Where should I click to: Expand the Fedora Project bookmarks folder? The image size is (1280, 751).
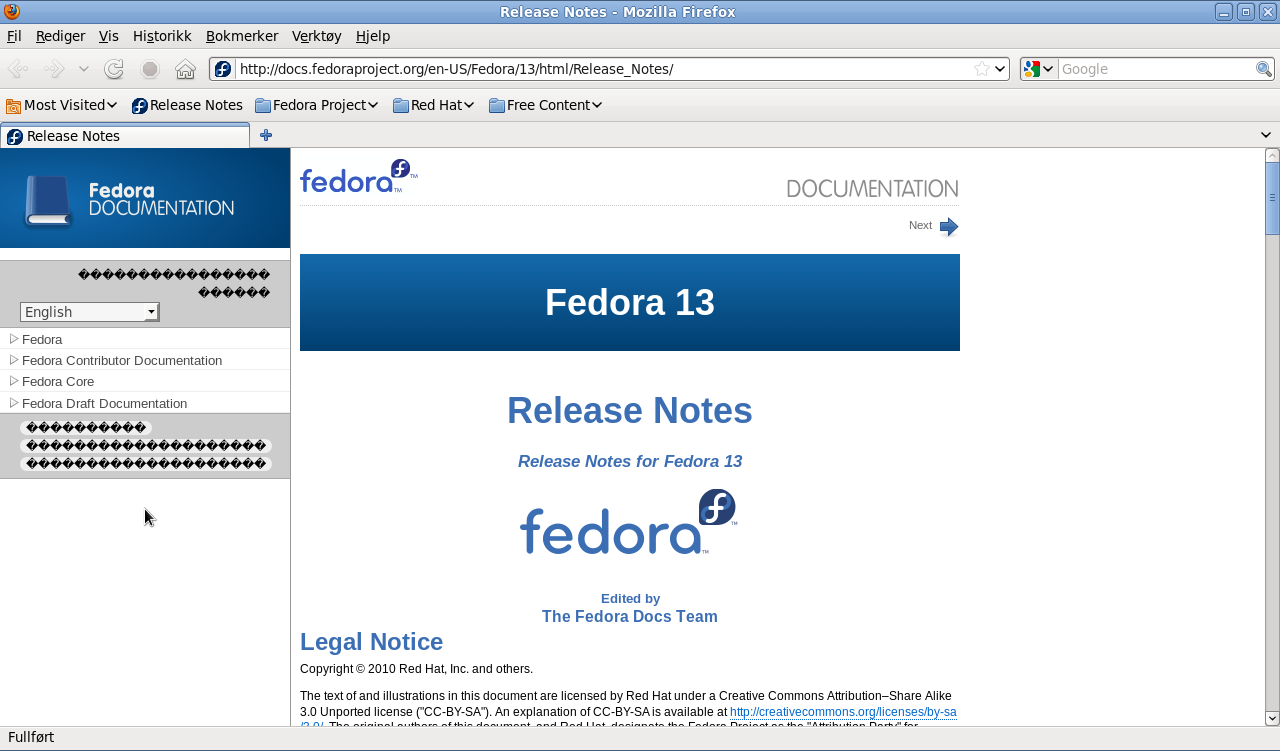pyautogui.click(x=316, y=105)
